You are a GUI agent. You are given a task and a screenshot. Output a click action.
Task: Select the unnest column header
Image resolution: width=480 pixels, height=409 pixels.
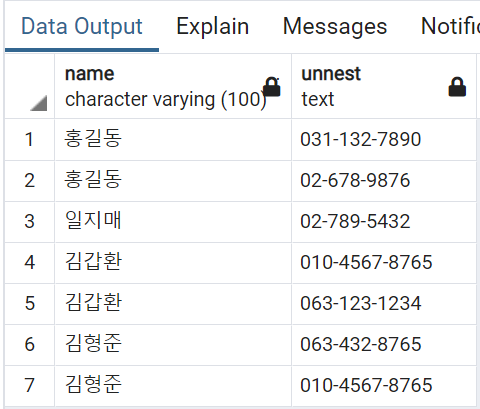pyautogui.click(x=384, y=86)
